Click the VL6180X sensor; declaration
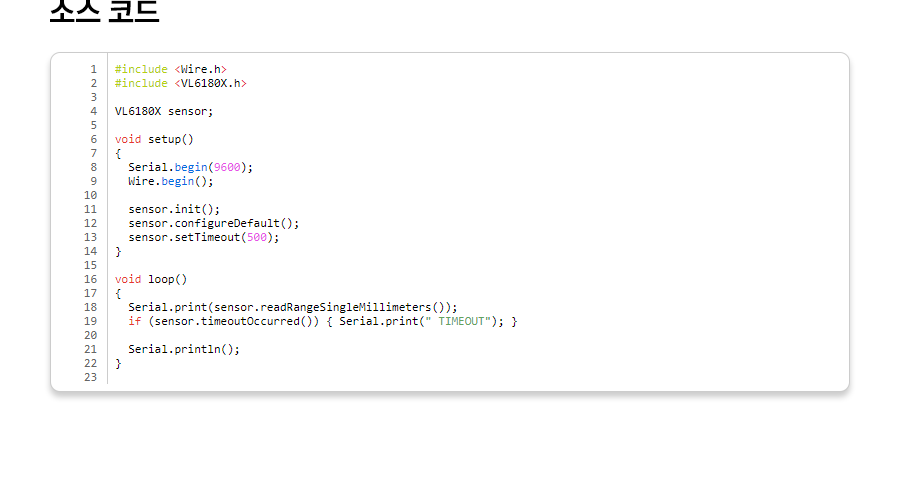 tap(164, 111)
